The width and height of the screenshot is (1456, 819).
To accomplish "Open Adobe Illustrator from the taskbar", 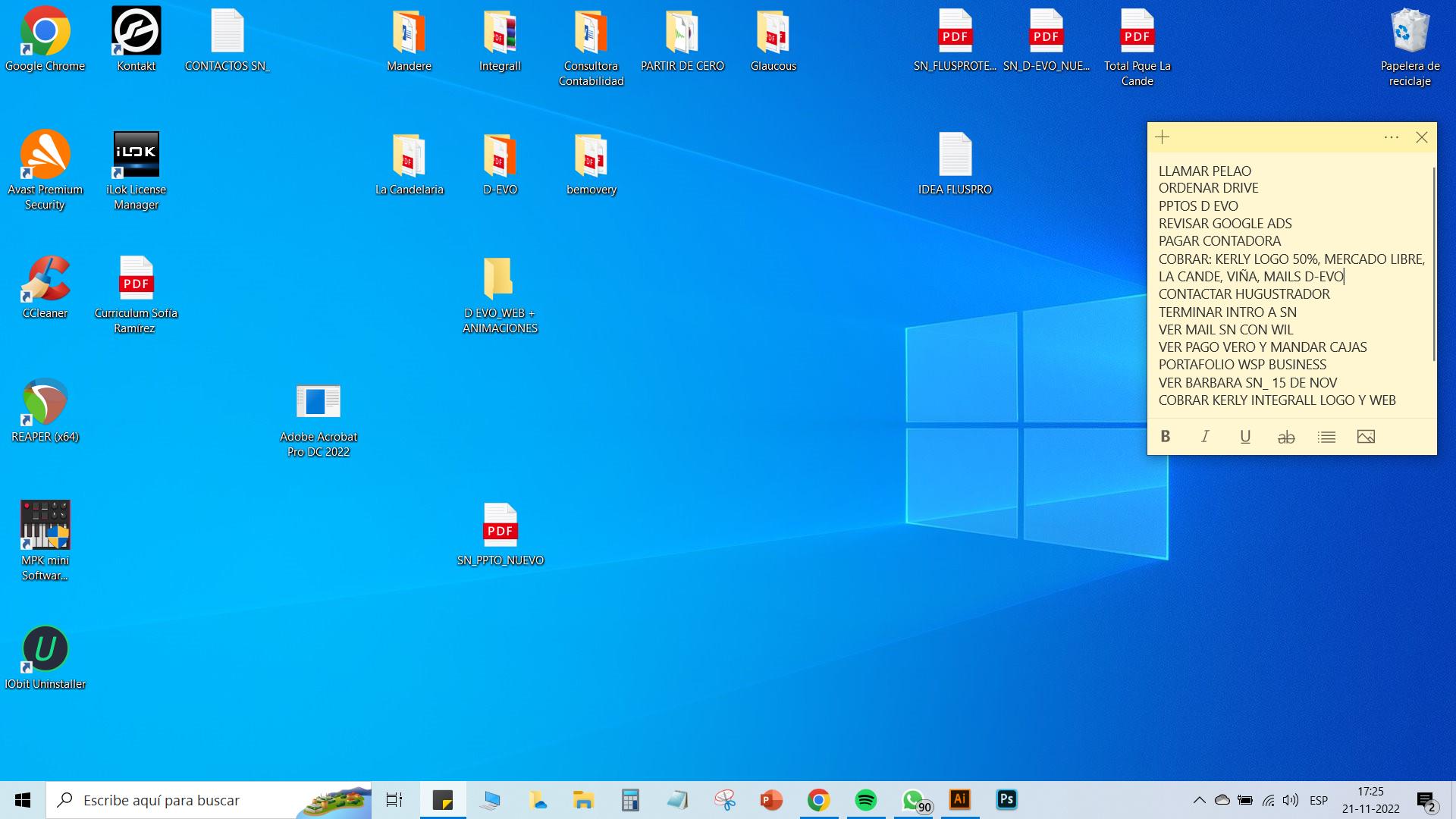I will [x=959, y=799].
